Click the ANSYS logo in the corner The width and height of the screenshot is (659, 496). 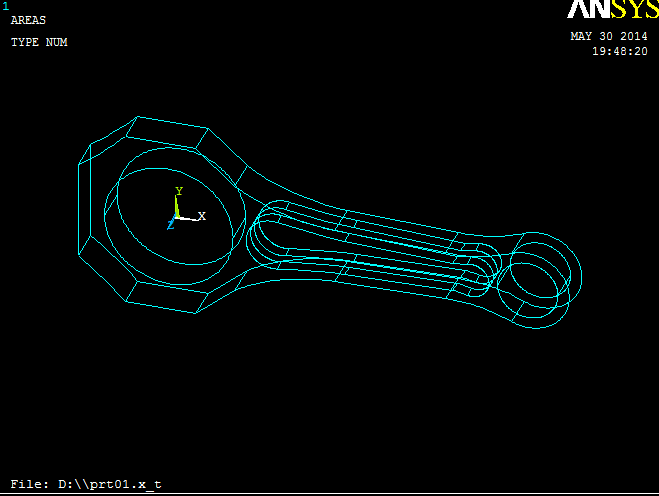613,9
